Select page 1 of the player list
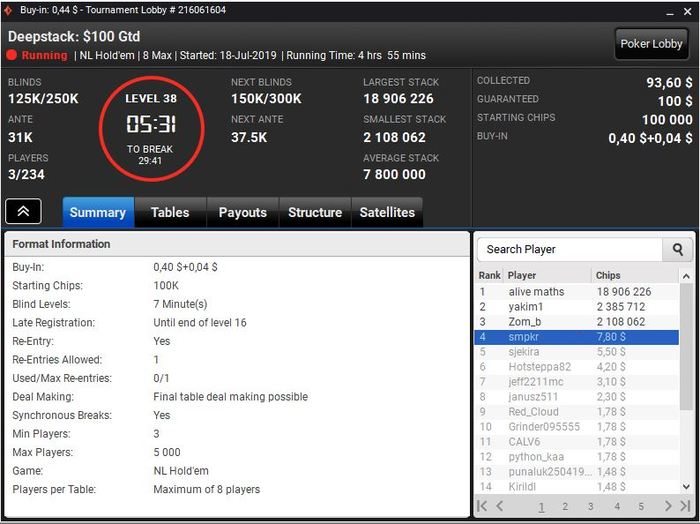The height and width of the screenshot is (524, 700). (x=541, y=507)
